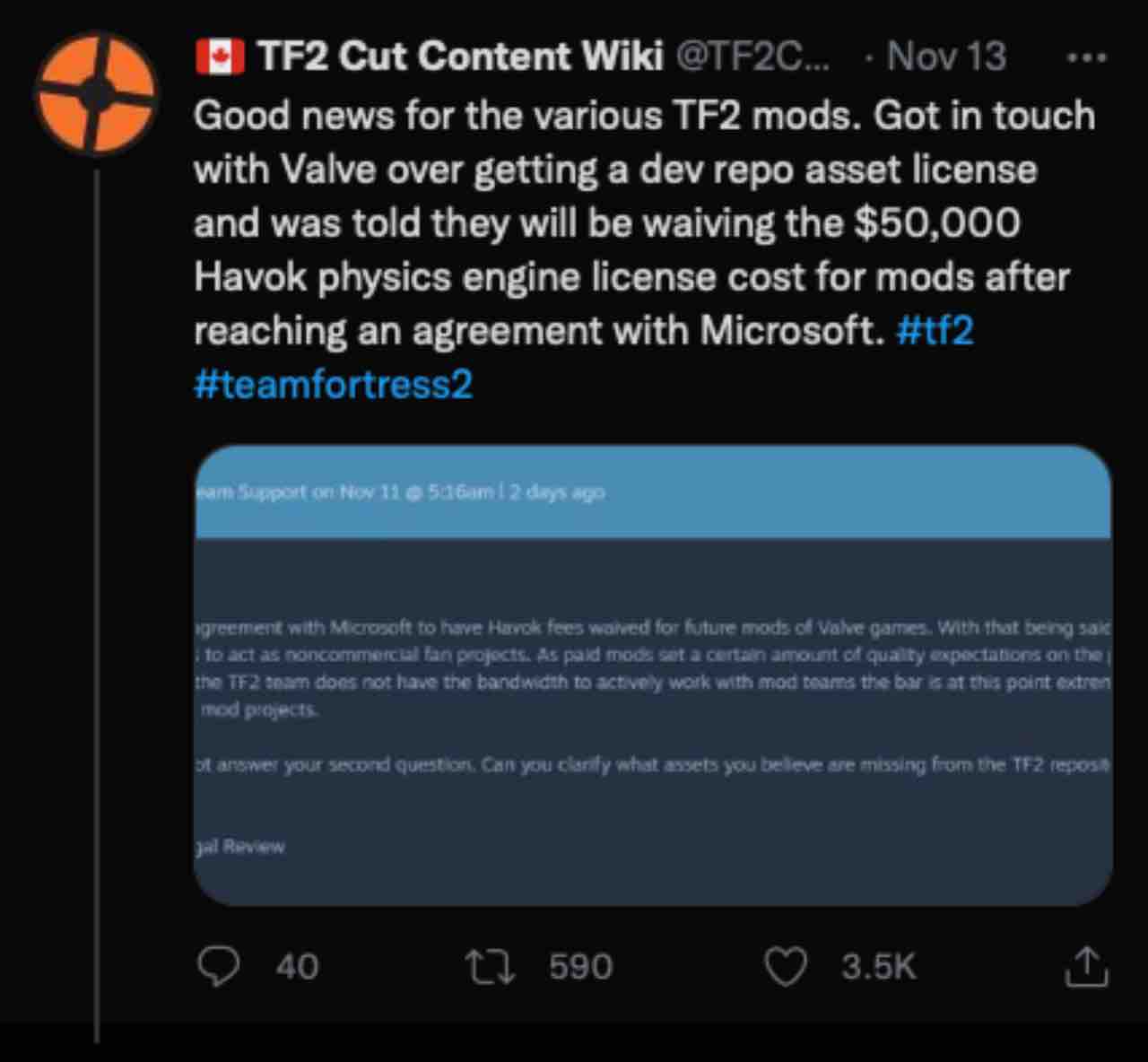The height and width of the screenshot is (1062, 1148).
Task: Click the reply speech bubble icon
Action: tap(218, 966)
